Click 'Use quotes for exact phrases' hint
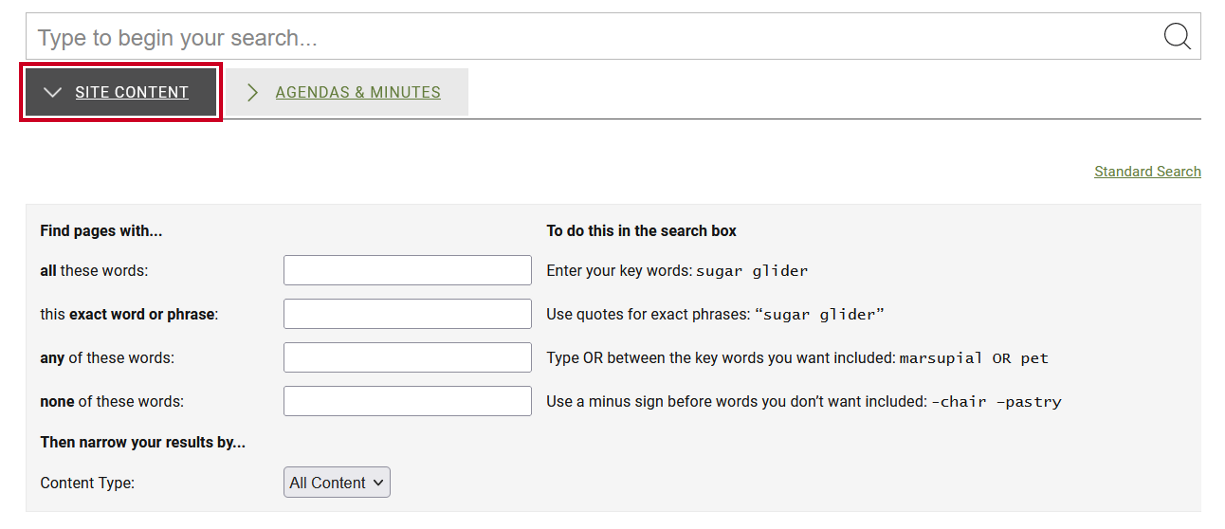This screenshot has height=529, width=1225. 716,315
